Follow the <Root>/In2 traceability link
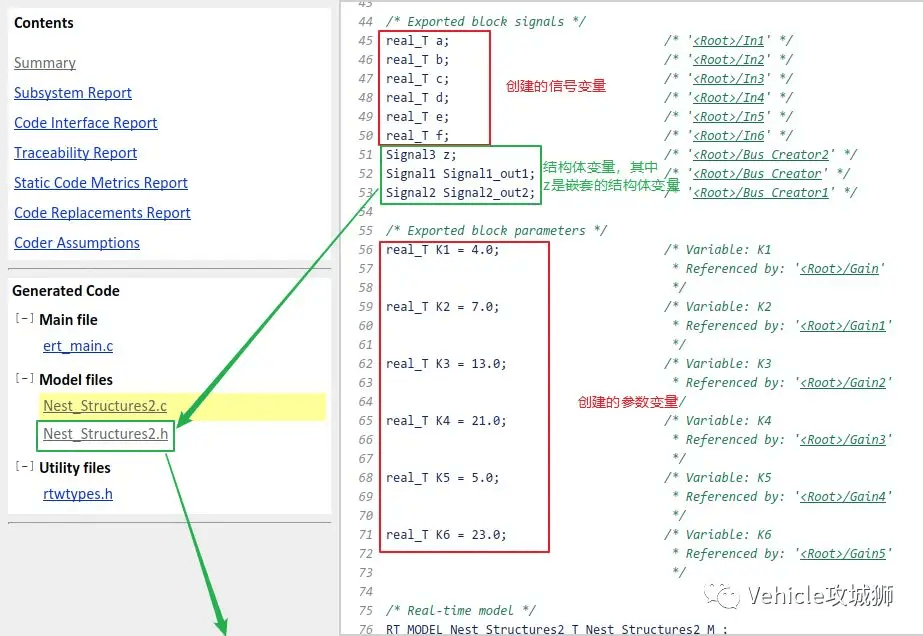Viewport: 923px width, 636px height. [x=728, y=59]
